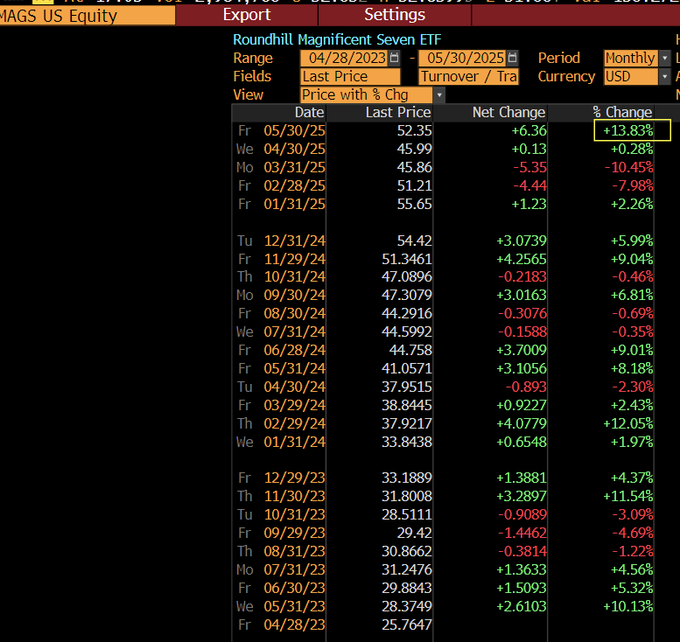The height and width of the screenshot is (642, 680).
Task: Click the Export menu button
Action: coord(247,15)
